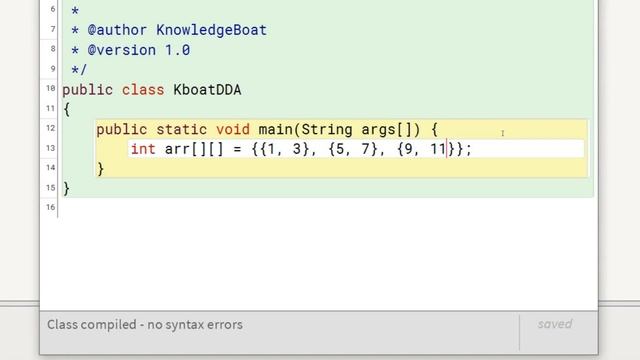Click the class name 'KboatDDA'

[x=207, y=90]
